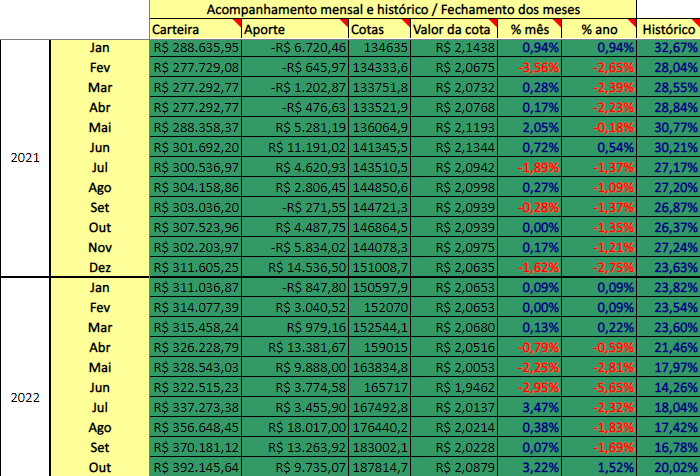Click the Cotas cell 144078,3
This screenshot has height=476, width=700.
pos(379,247)
